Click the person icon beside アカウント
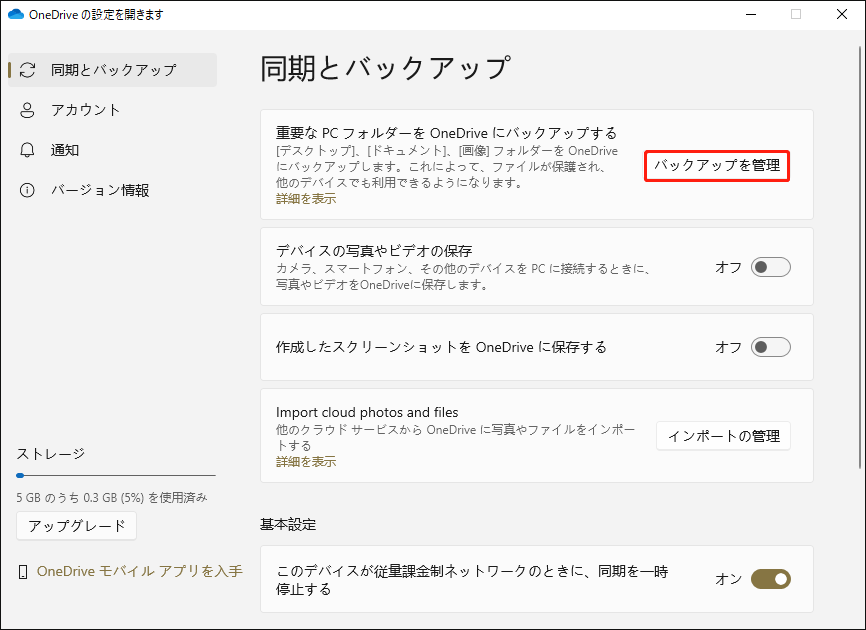Image resolution: width=866 pixels, height=630 pixels. (27, 110)
